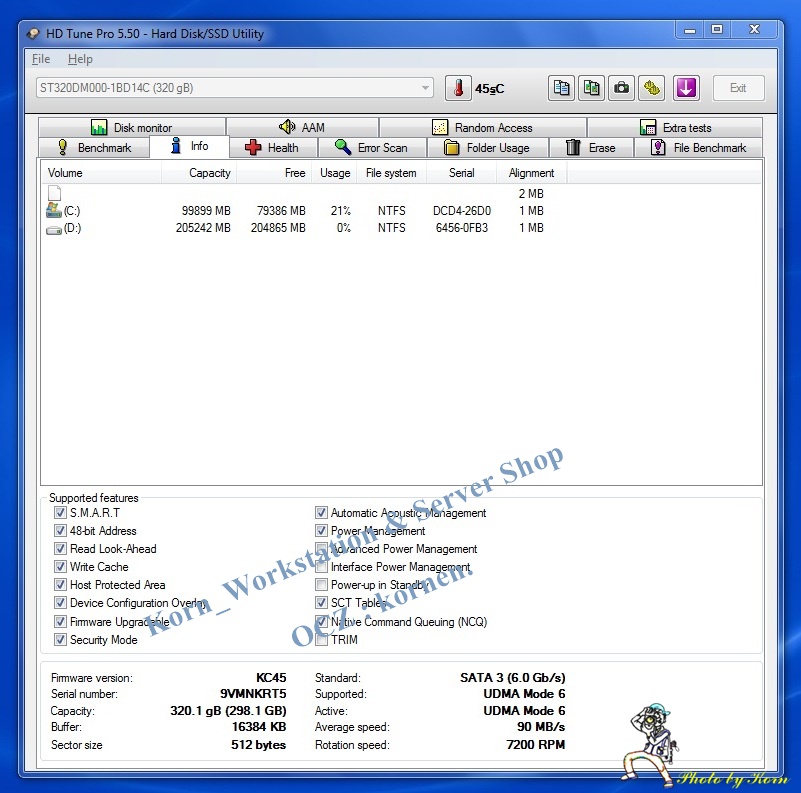This screenshot has width=801, height=793.
Task: Toggle the S.M.A.R.T checkbox
Action: tap(60, 512)
